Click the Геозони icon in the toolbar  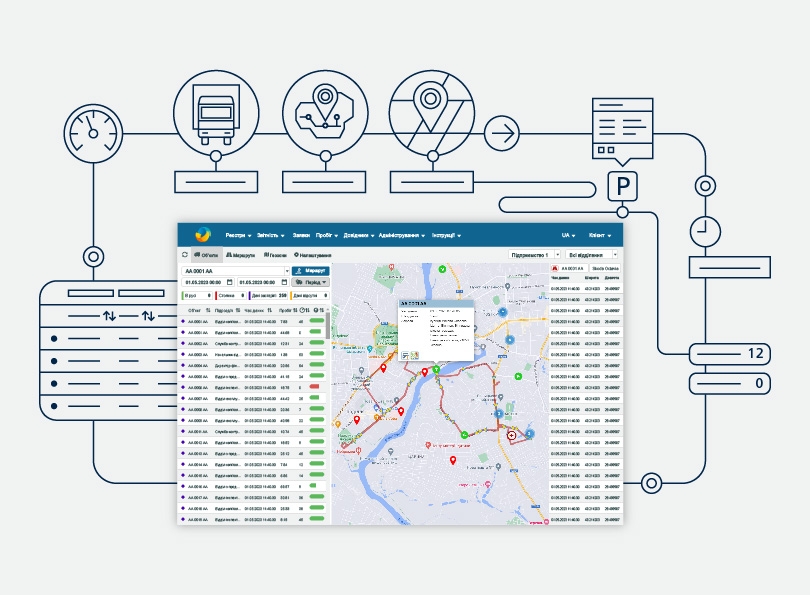click(x=267, y=255)
